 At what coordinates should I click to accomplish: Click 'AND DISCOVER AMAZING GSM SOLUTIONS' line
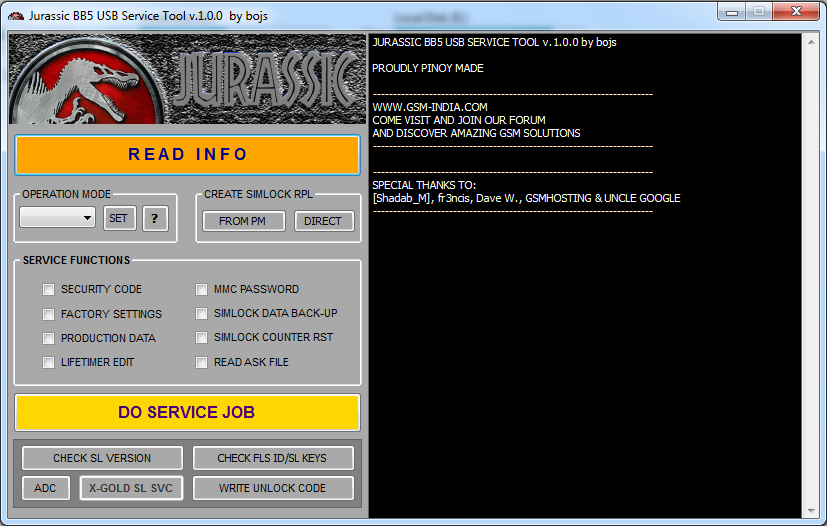[476, 133]
